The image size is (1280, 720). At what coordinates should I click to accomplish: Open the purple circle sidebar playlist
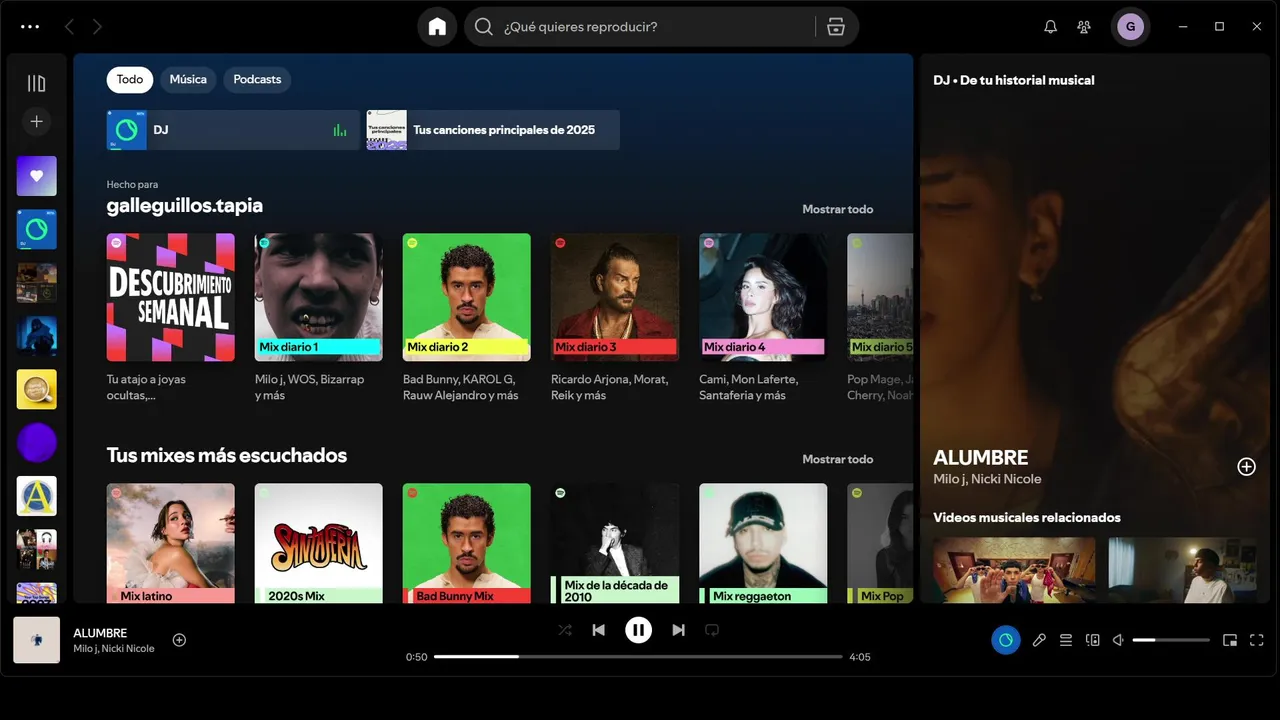36,442
